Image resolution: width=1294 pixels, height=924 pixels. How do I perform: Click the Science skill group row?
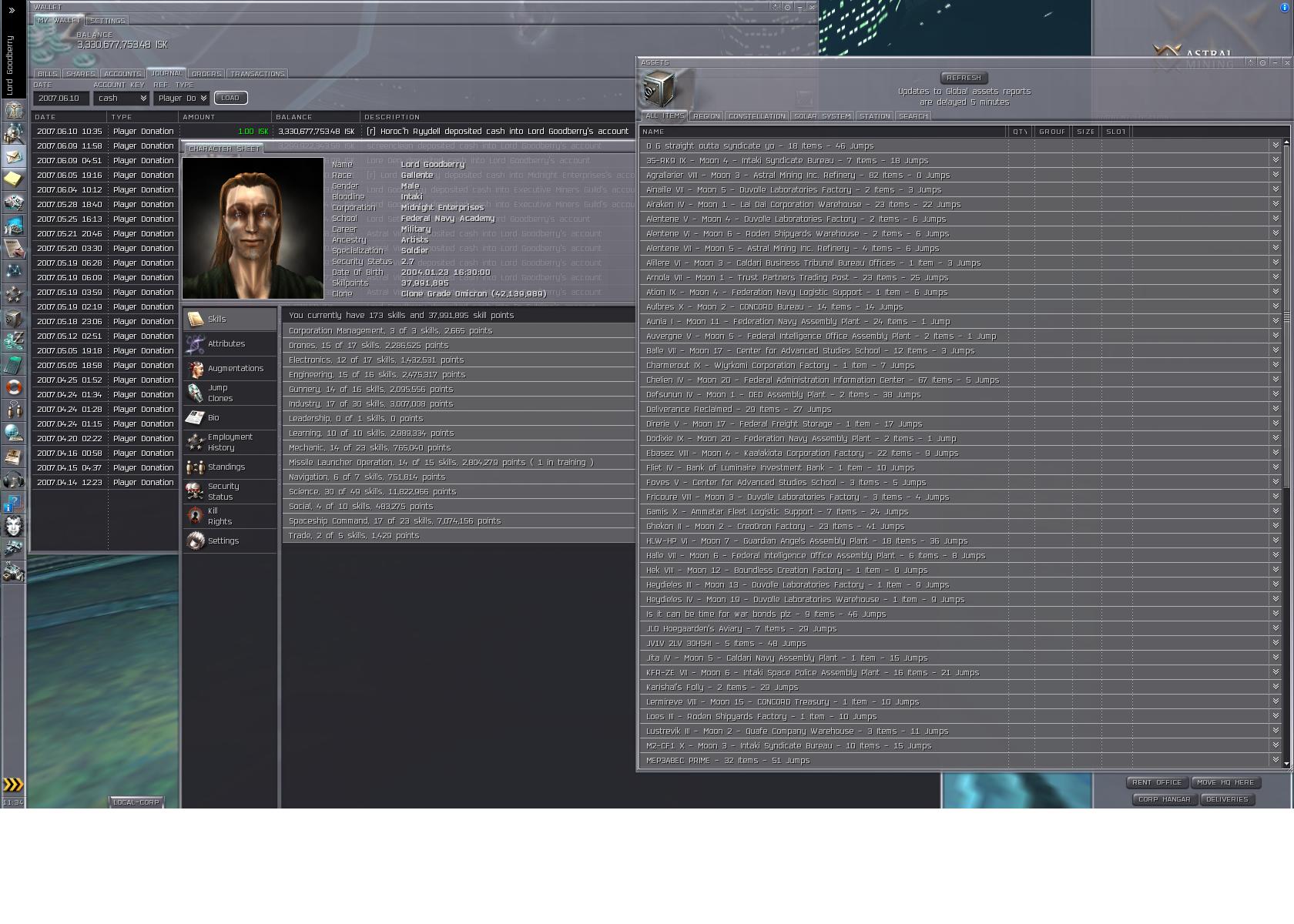tap(459, 492)
